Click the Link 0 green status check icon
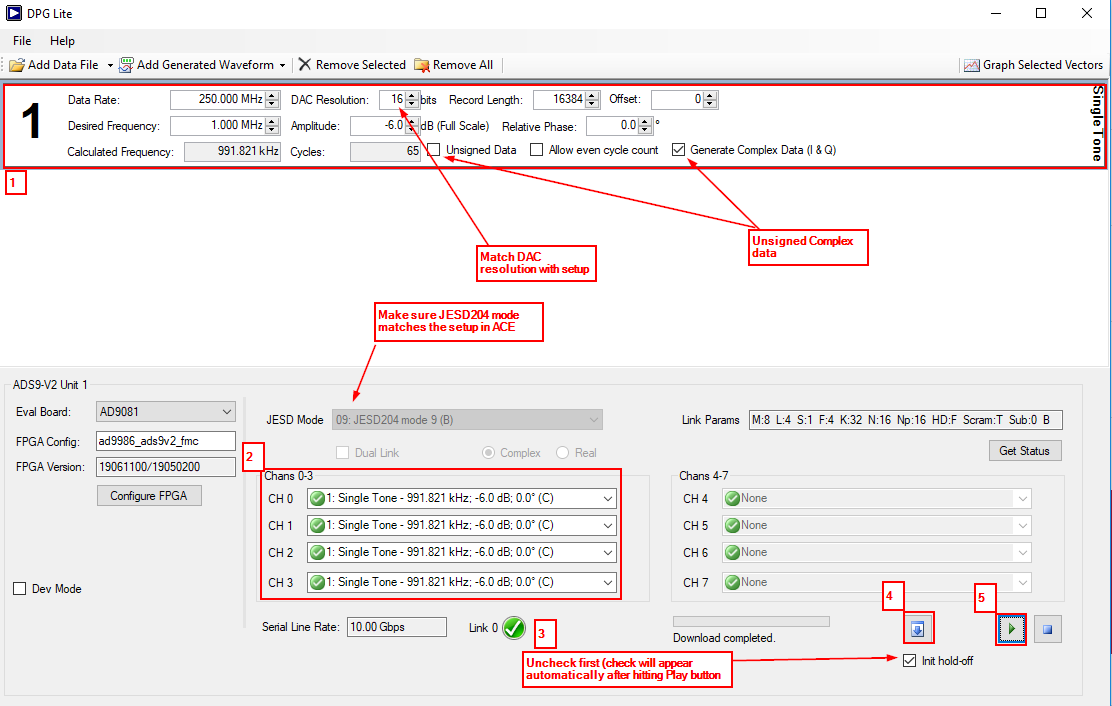 513,627
